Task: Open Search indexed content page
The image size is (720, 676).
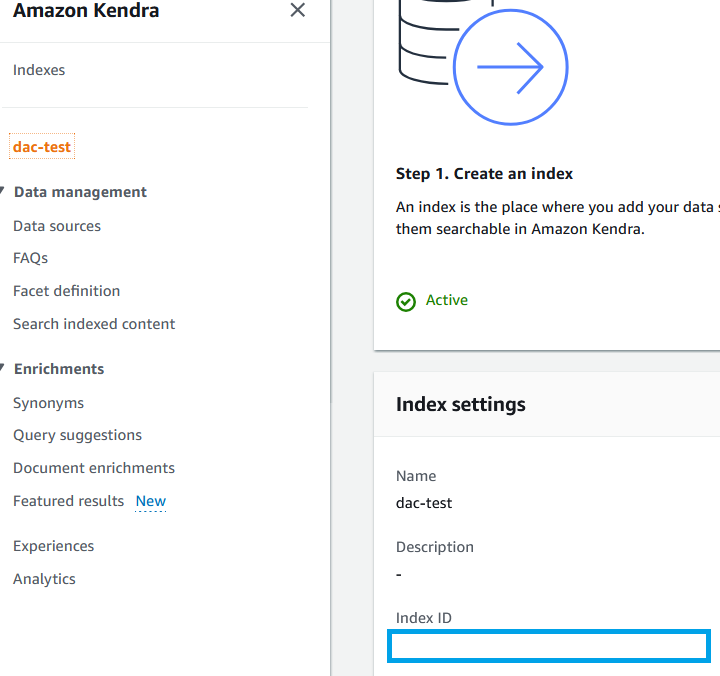Action: click(x=94, y=324)
